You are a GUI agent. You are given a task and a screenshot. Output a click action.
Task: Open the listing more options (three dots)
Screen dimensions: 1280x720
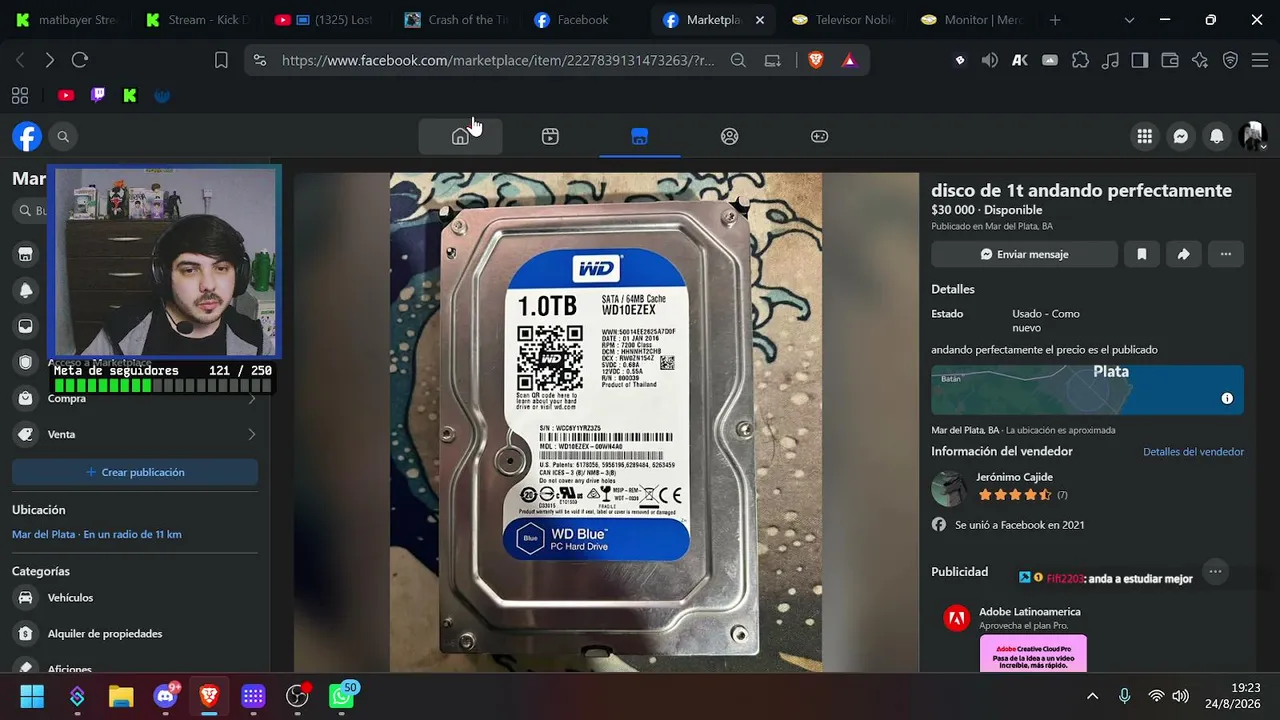(1226, 254)
